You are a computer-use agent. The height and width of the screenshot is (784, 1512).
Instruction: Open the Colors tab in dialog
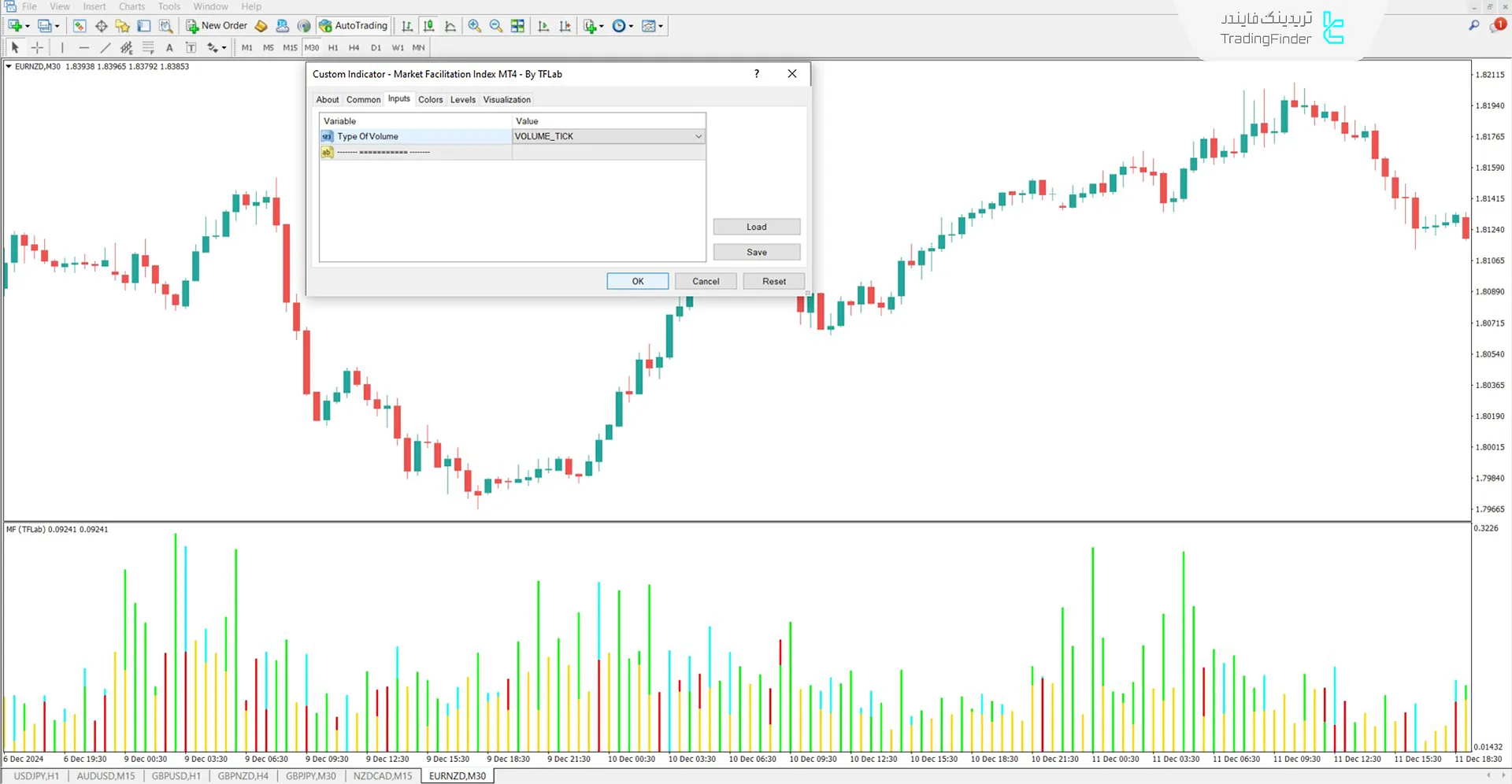(x=430, y=100)
